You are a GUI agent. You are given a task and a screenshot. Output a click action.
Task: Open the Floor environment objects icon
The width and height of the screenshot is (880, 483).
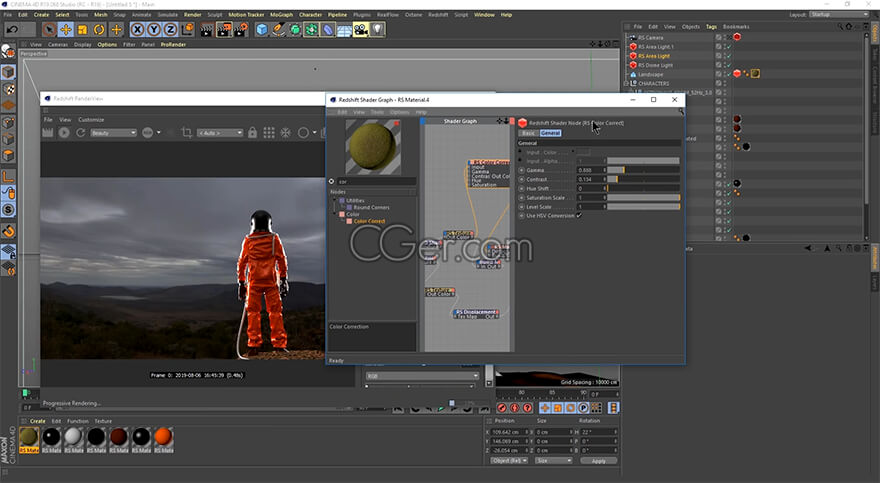344,29
